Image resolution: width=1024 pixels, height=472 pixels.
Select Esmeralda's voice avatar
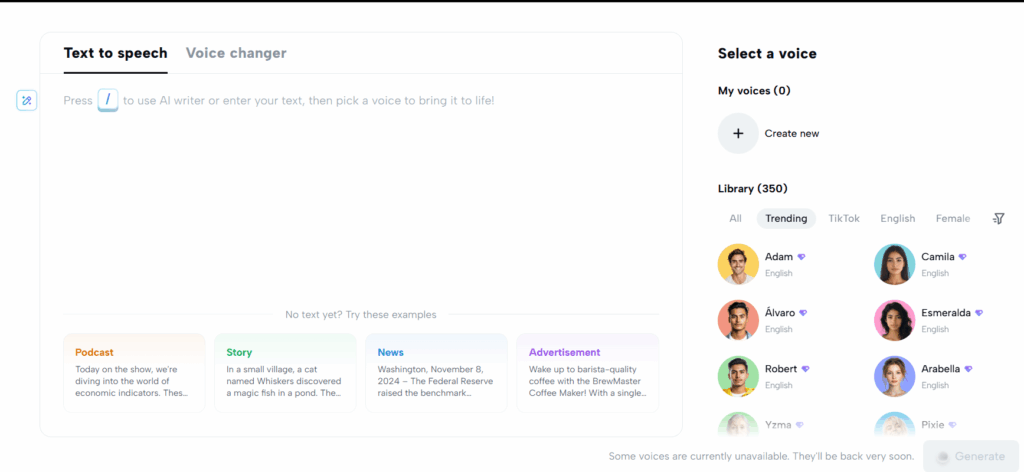tap(894, 321)
